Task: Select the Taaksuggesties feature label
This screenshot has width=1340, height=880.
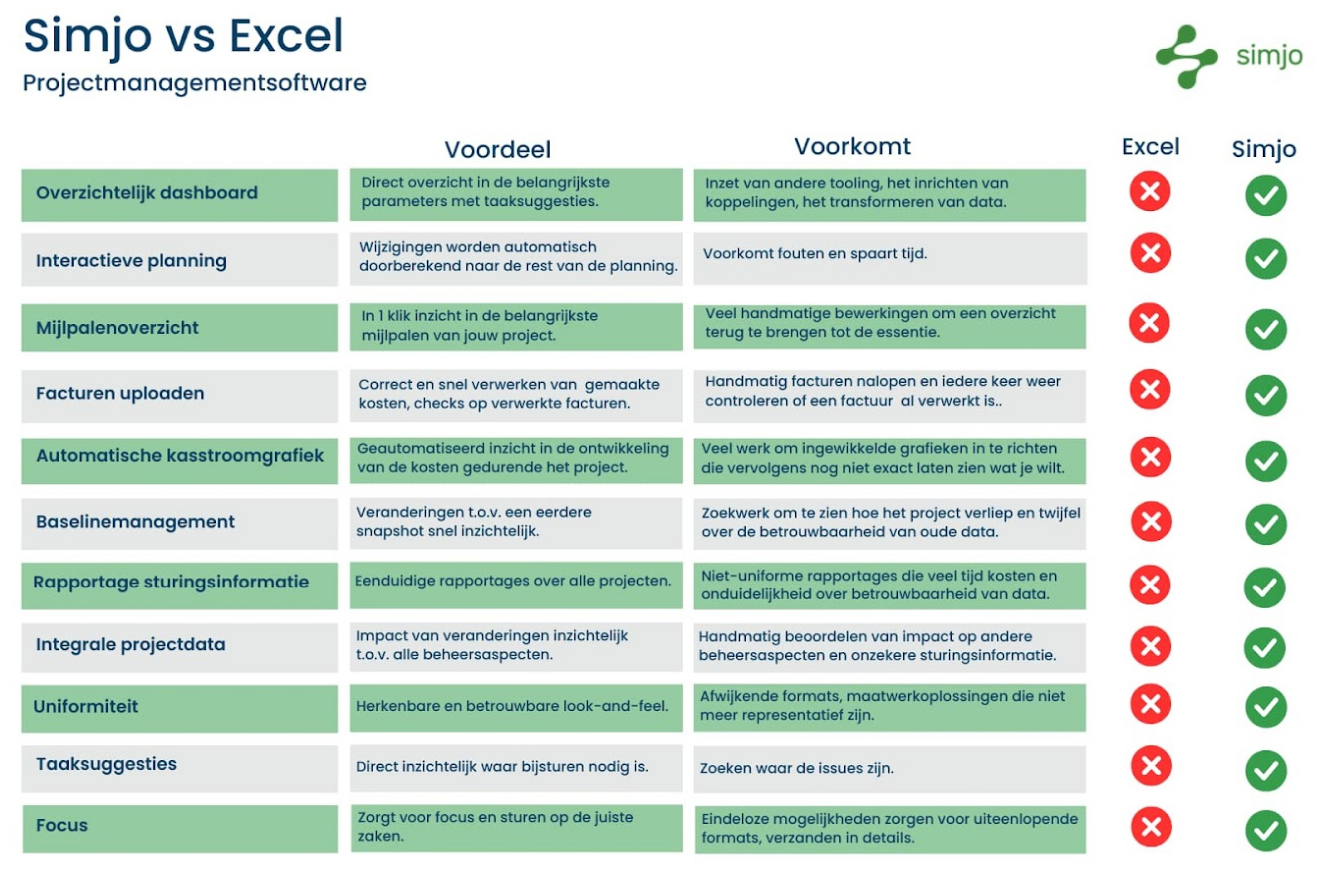Action: (106, 765)
